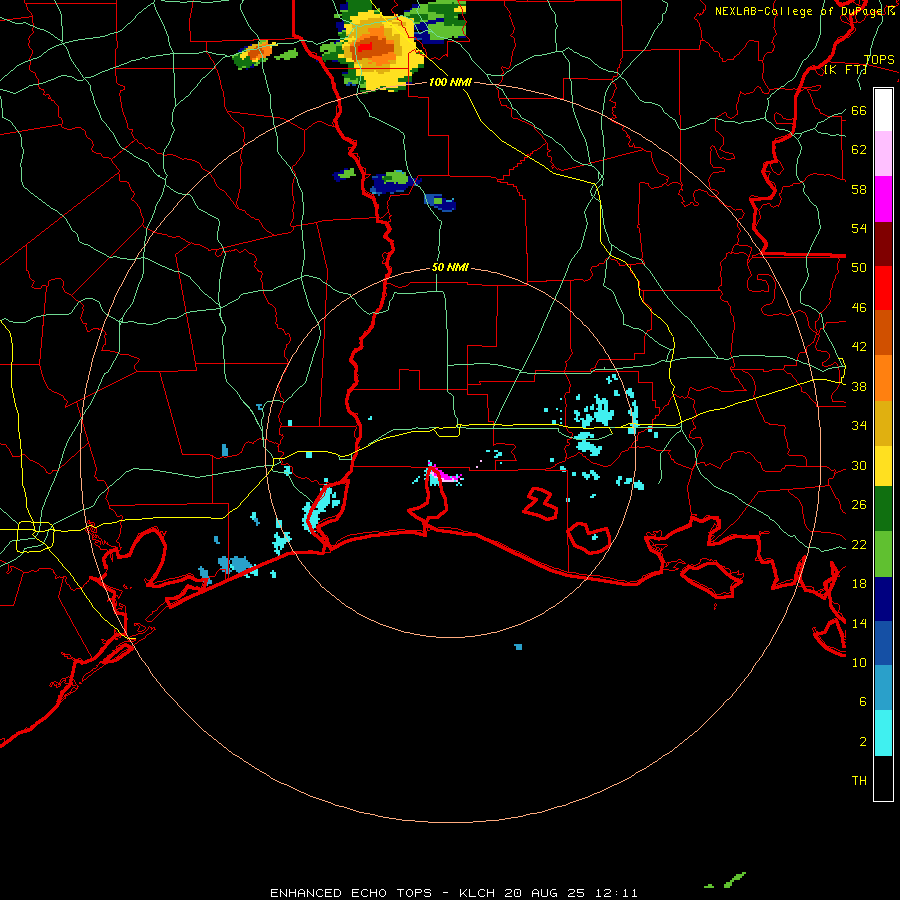Screen dimensions: 900x900
Task: Select the light green legend swatch
Action: pyautogui.click(x=883, y=554)
